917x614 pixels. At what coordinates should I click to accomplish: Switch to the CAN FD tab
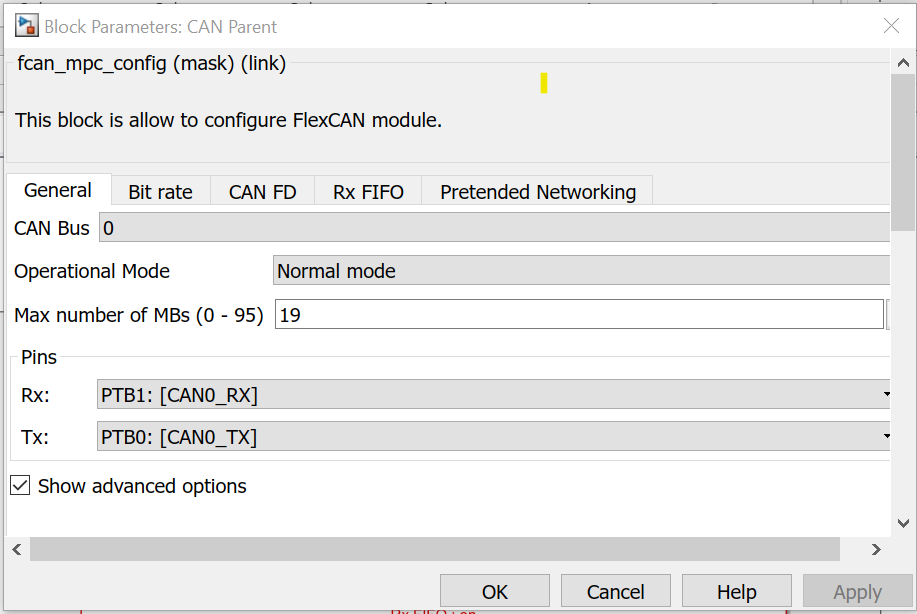pos(262,192)
